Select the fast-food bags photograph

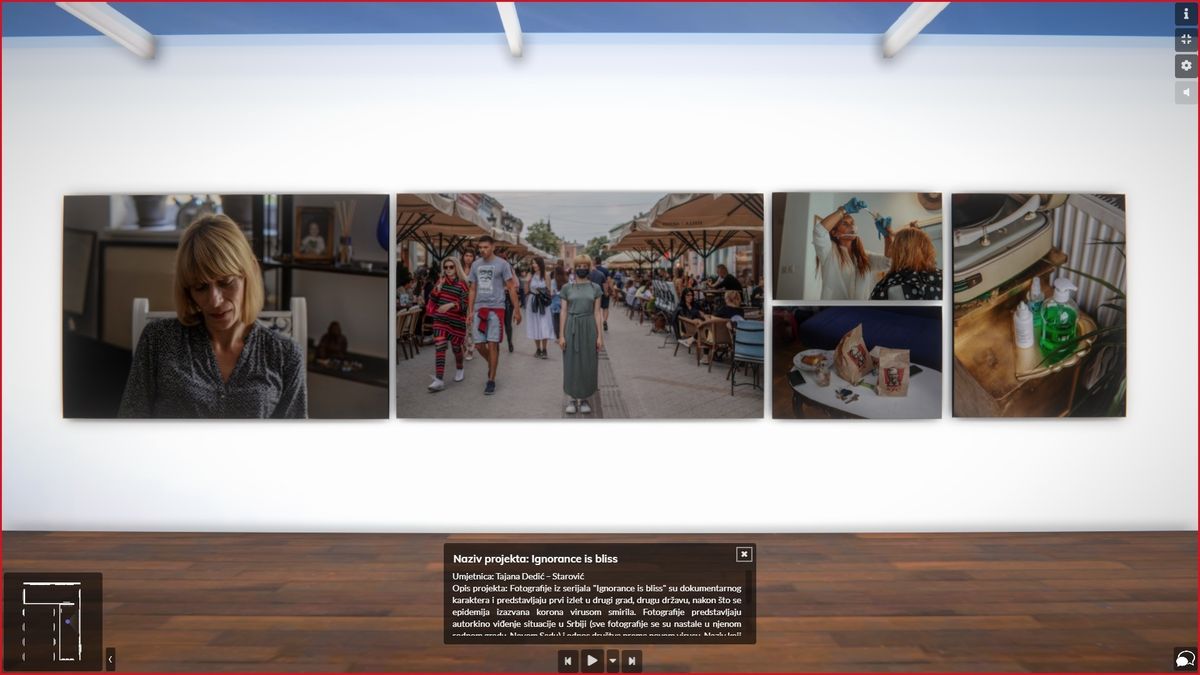coord(858,360)
